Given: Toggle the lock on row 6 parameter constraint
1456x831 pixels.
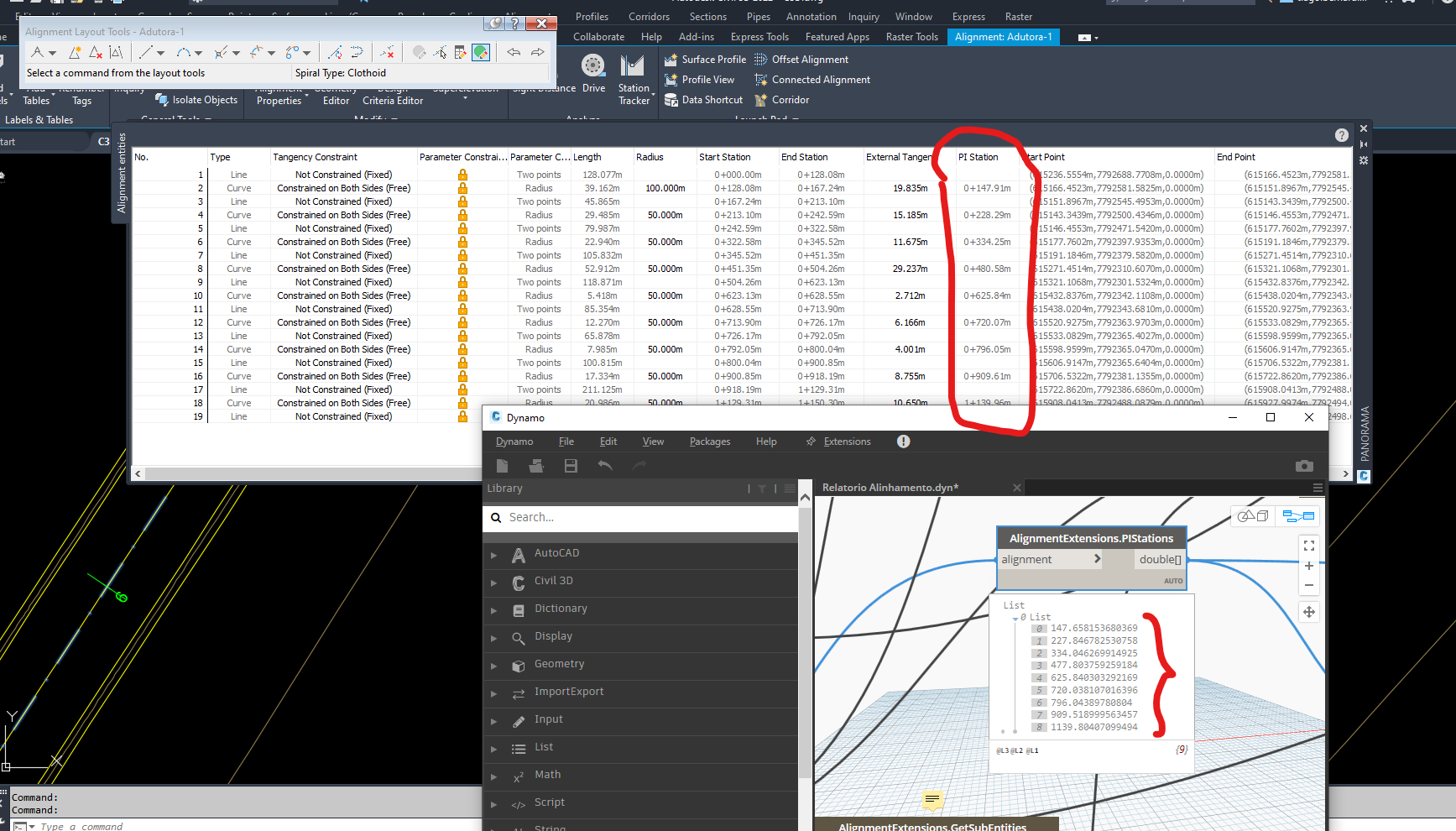Looking at the screenshot, I should pyautogui.click(x=462, y=243).
